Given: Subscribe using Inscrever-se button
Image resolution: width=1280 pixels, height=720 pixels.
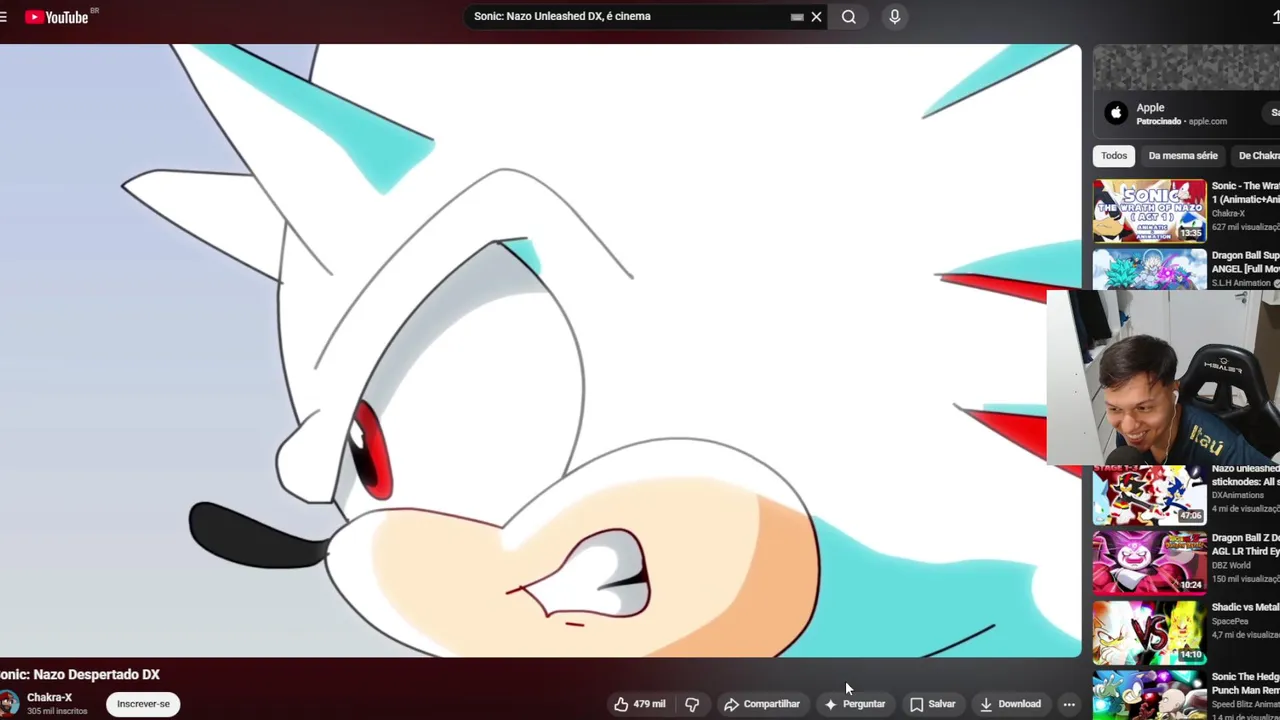Looking at the screenshot, I should (143, 704).
